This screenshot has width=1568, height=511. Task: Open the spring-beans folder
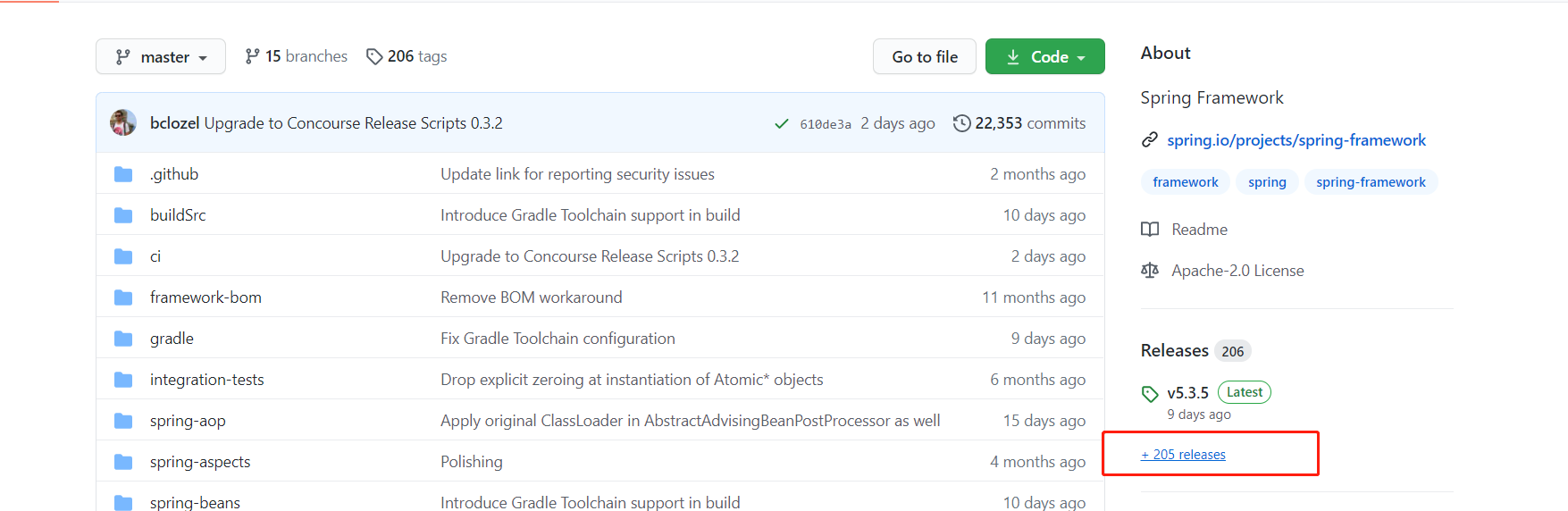[x=195, y=502]
